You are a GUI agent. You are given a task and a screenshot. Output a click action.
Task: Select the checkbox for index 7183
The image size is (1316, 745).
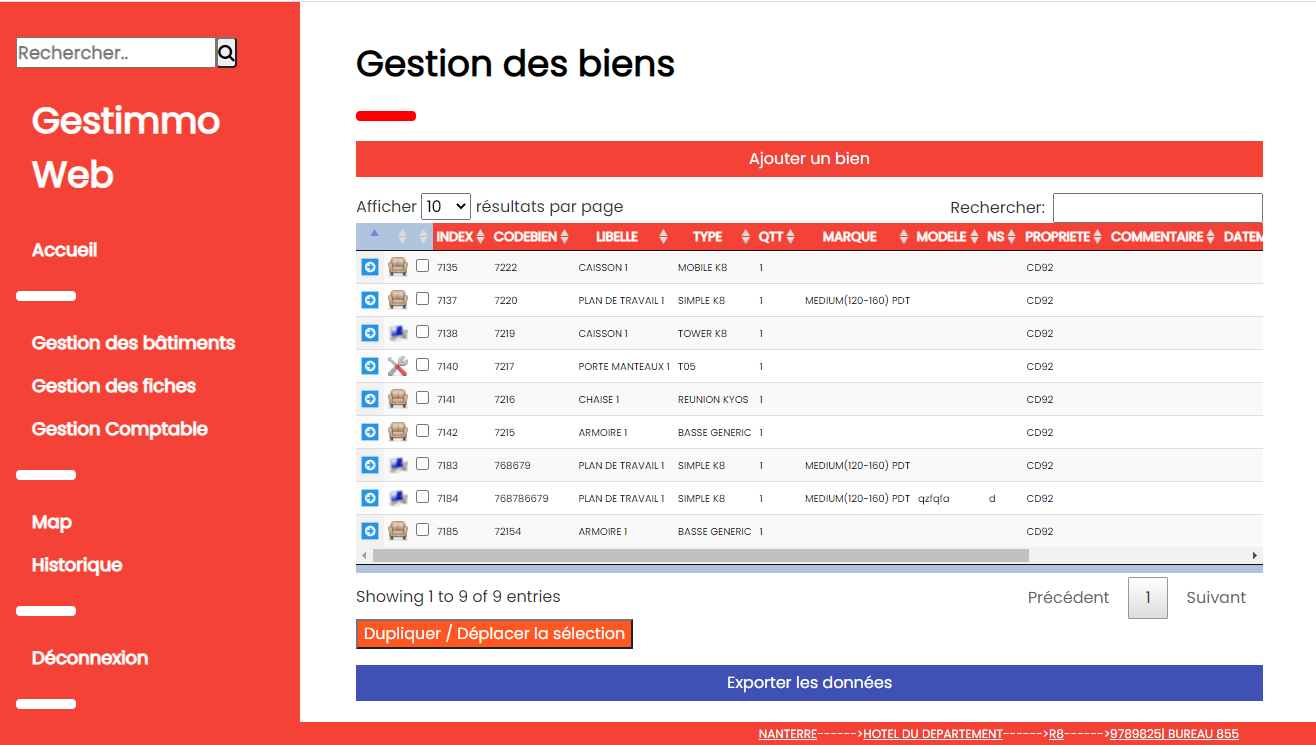pyautogui.click(x=423, y=464)
